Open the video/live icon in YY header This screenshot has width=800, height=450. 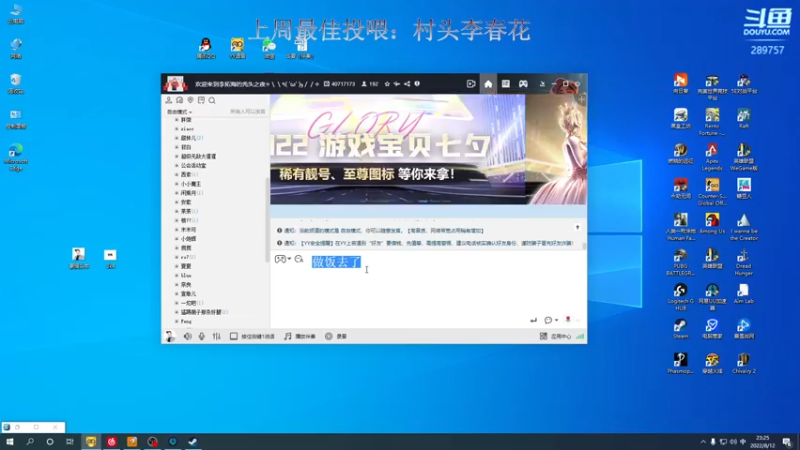click(470, 84)
